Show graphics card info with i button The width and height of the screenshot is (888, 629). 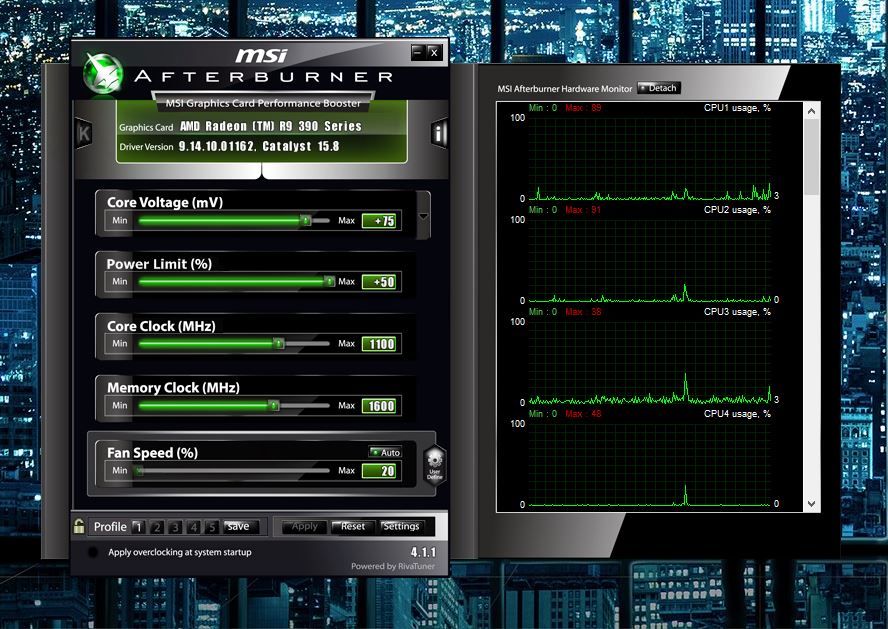(439, 134)
